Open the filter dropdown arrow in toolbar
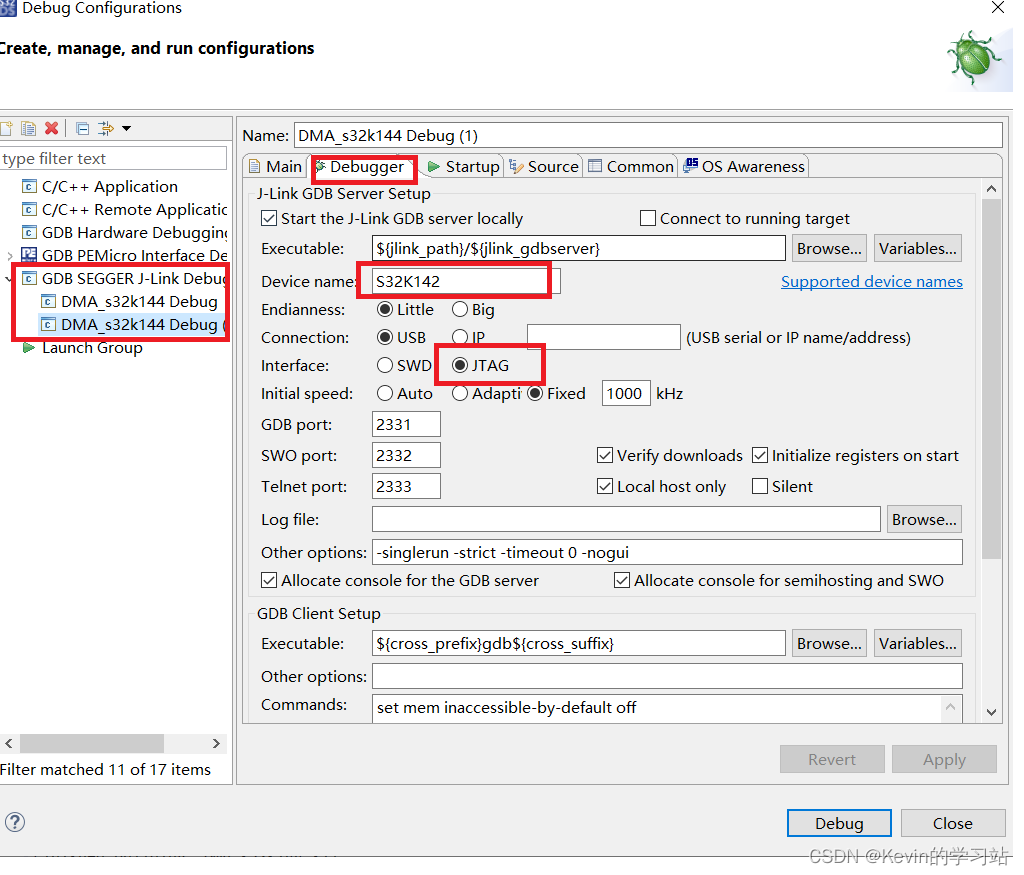Viewport: 1024px width, 875px height. point(127,129)
